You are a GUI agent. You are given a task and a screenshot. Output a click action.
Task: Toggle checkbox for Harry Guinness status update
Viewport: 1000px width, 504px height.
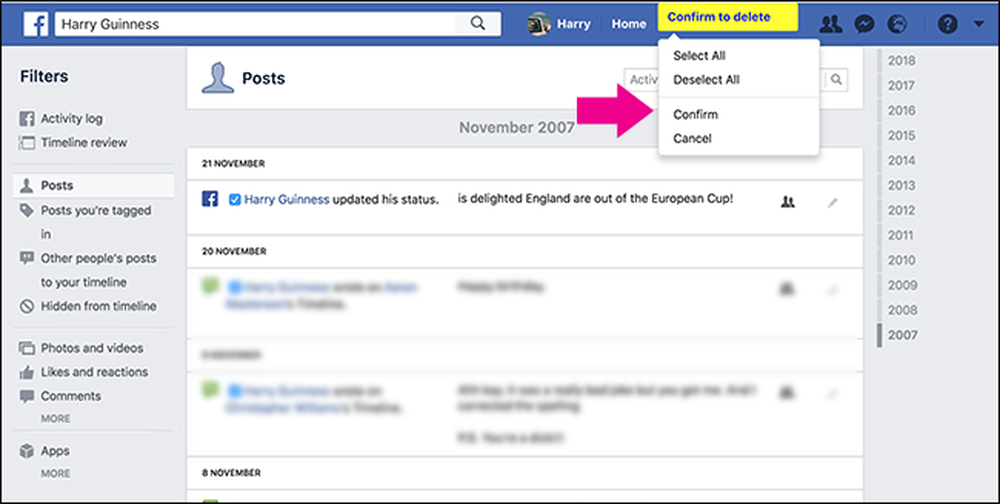(235, 200)
